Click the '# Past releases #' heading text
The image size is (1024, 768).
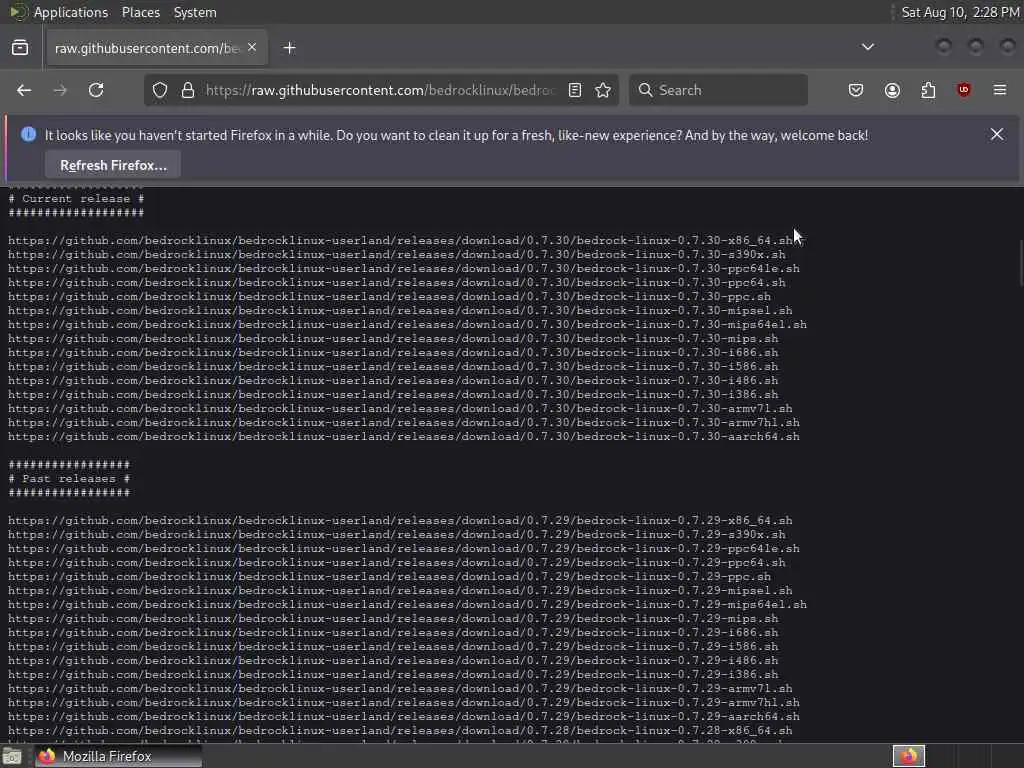[x=69, y=479]
